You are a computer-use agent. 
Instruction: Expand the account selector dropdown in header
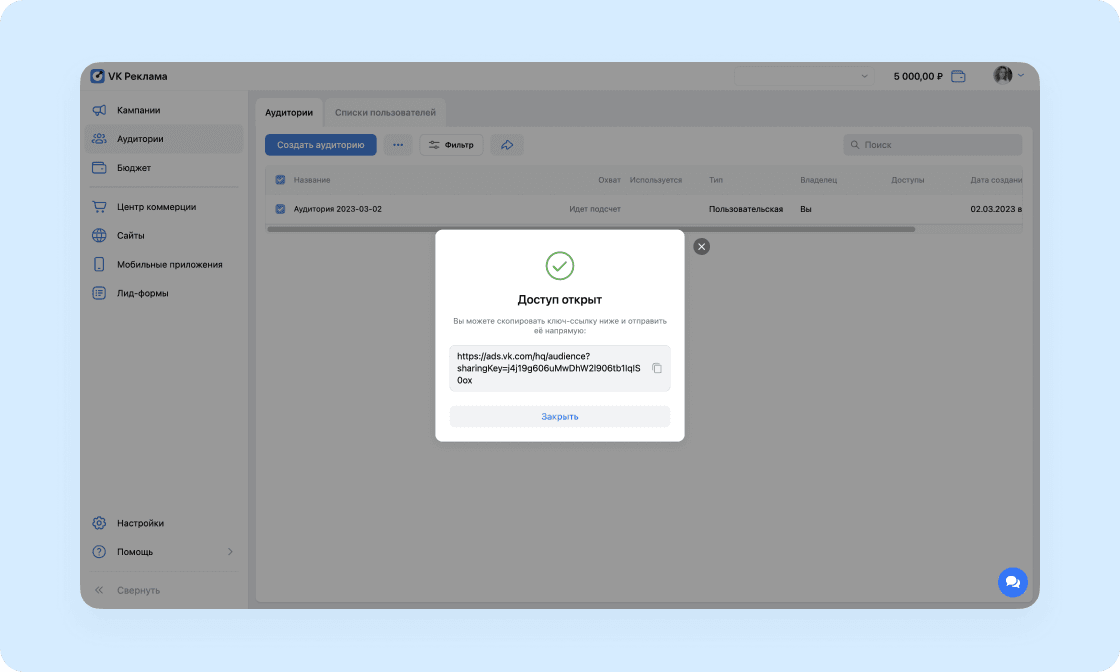tap(803, 76)
